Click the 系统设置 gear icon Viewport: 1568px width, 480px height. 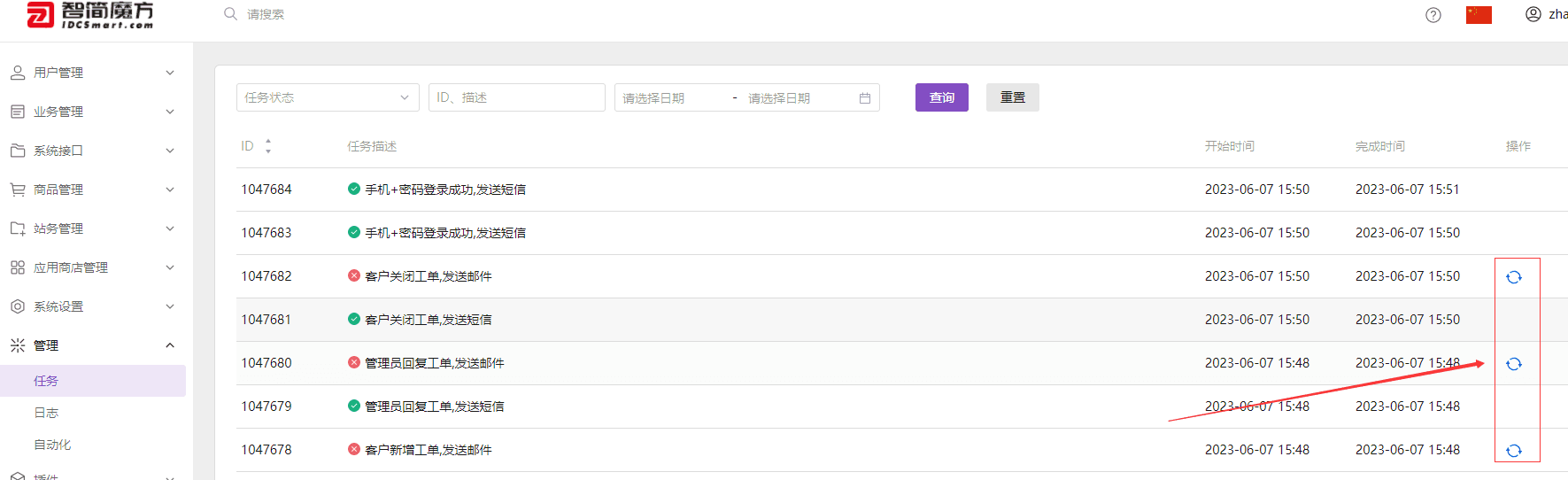click(x=18, y=306)
